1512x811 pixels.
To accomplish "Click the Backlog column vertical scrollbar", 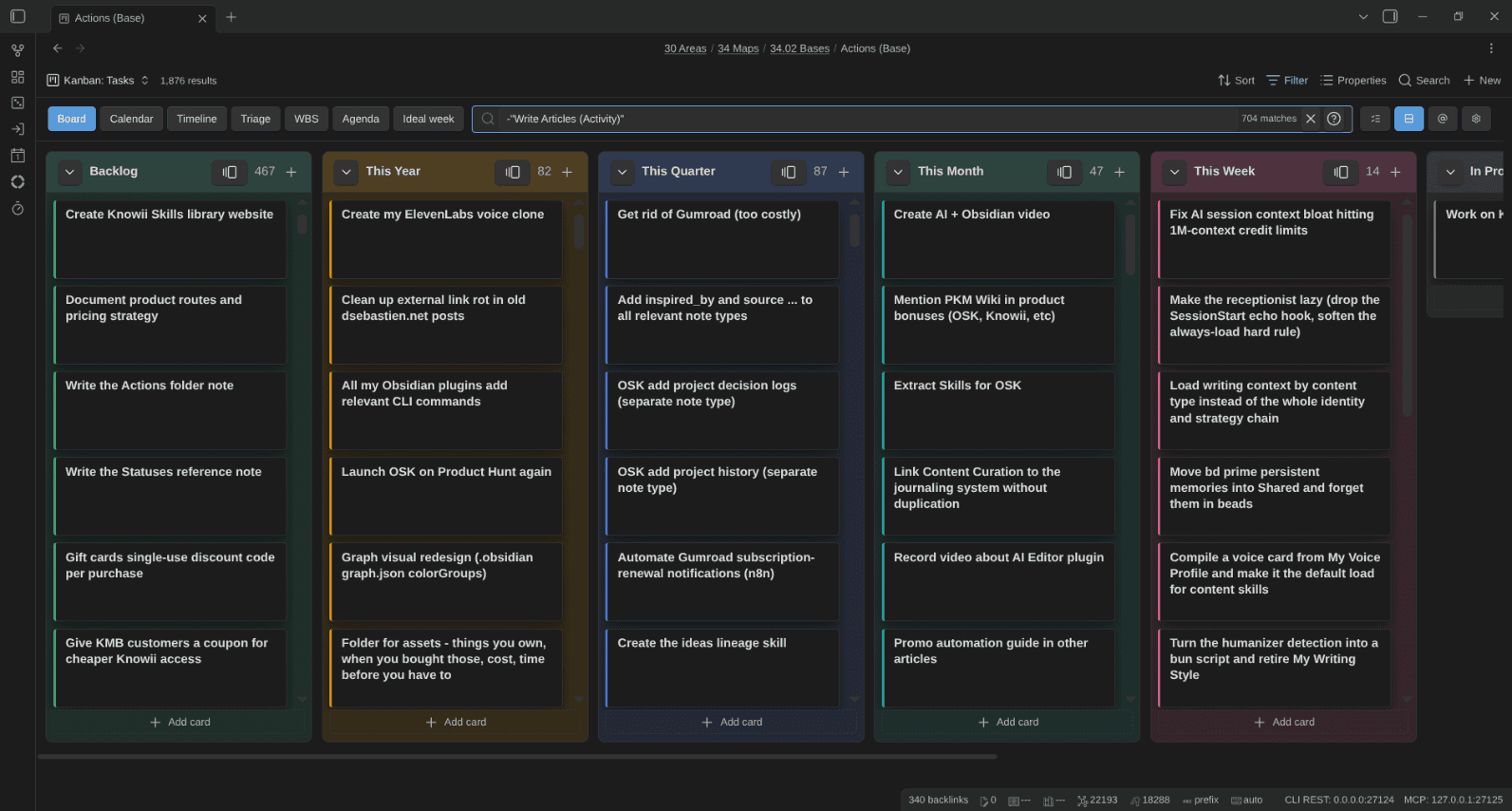I will [x=302, y=224].
